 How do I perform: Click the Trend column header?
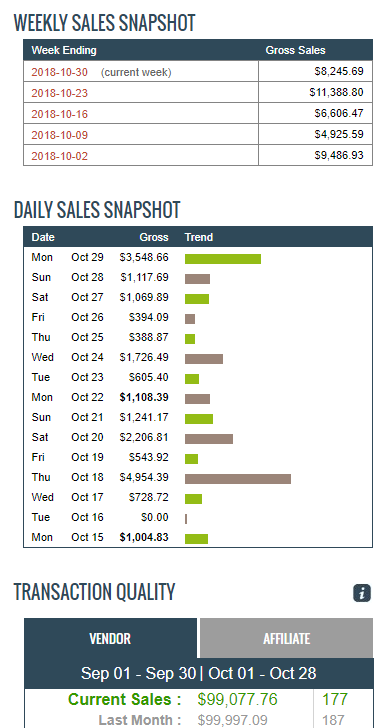pos(199,237)
